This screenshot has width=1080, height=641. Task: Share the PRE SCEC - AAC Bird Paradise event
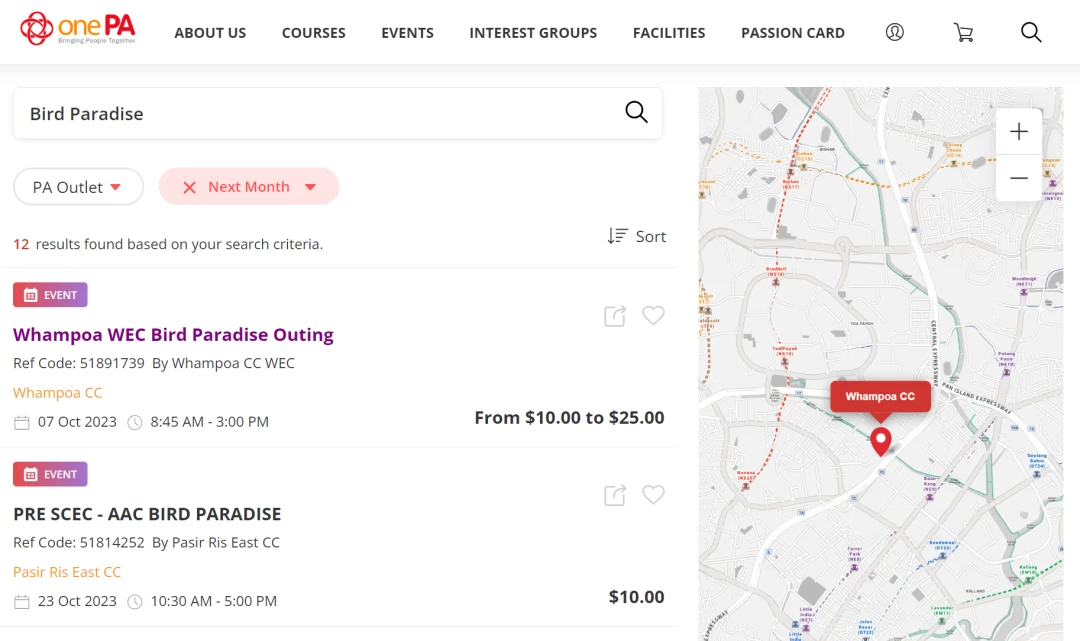pyautogui.click(x=614, y=495)
